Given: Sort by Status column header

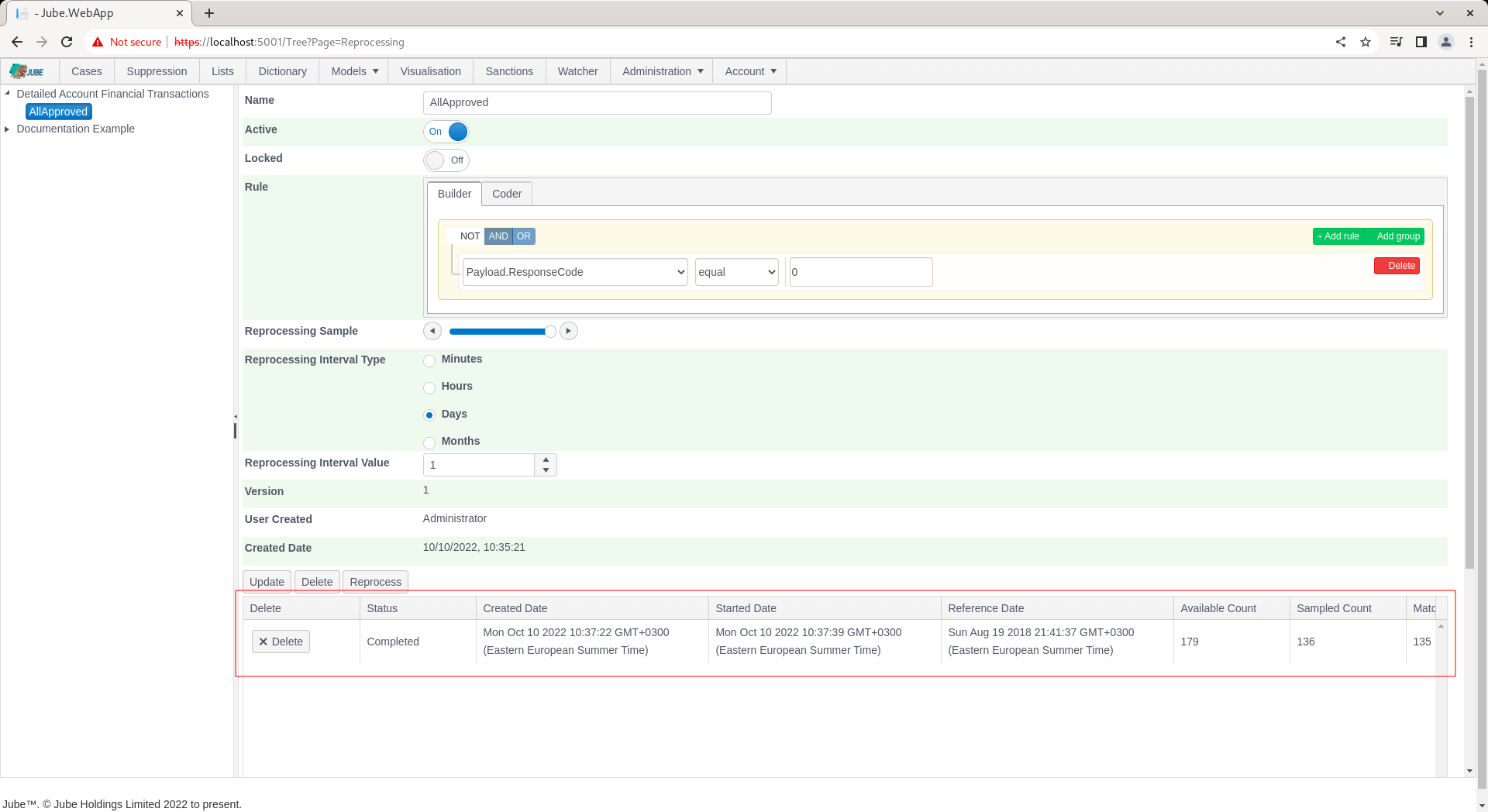Looking at the screenshot, I should 418,608.
